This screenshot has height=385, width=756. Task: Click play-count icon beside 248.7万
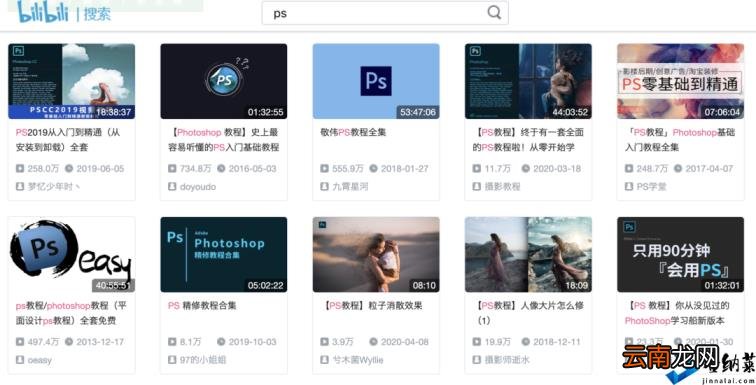[x=629, y=169]
